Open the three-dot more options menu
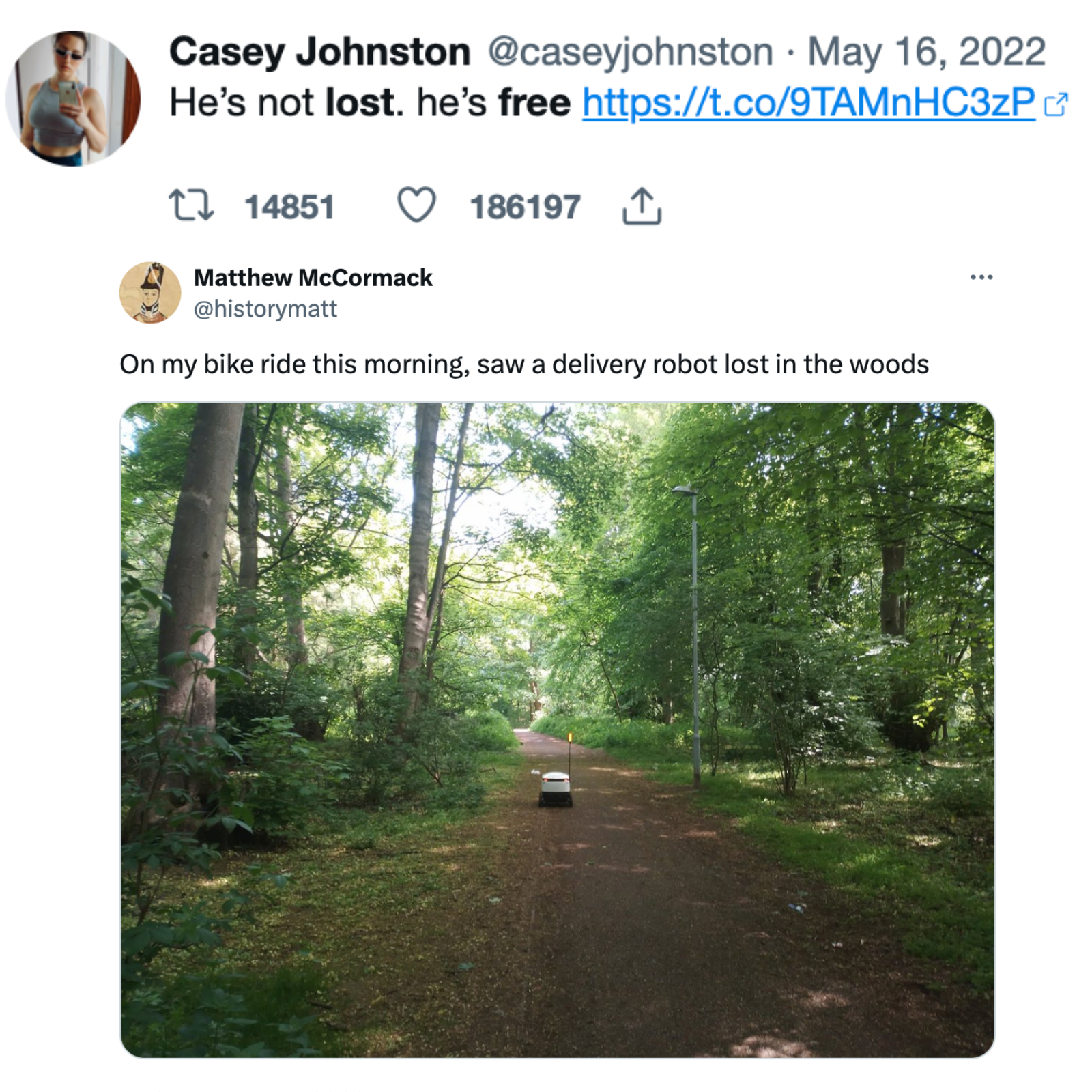1092x1092 pixels. [981, 277]
